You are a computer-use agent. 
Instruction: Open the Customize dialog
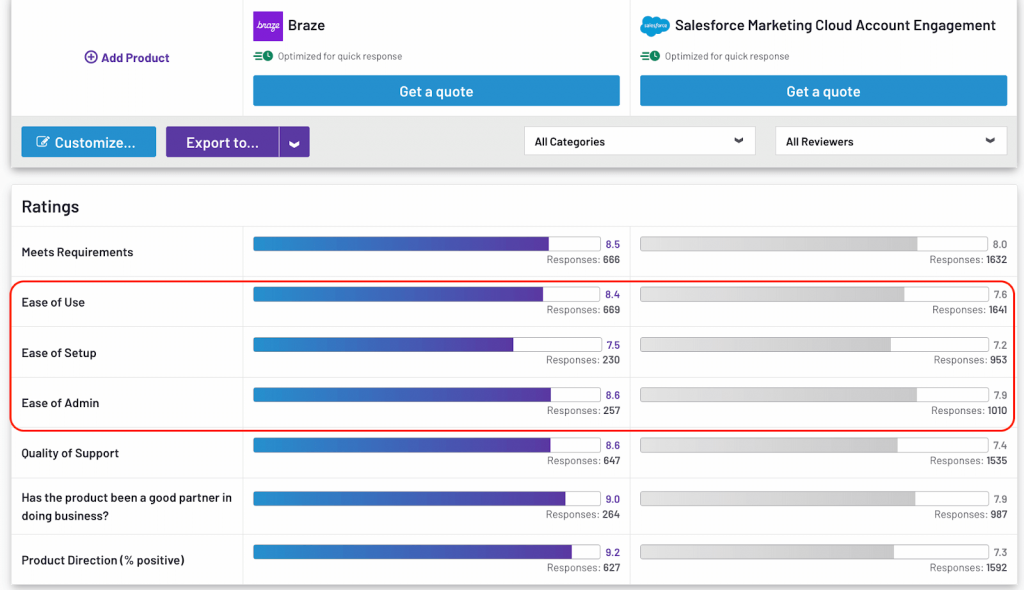tap(88, 141)
